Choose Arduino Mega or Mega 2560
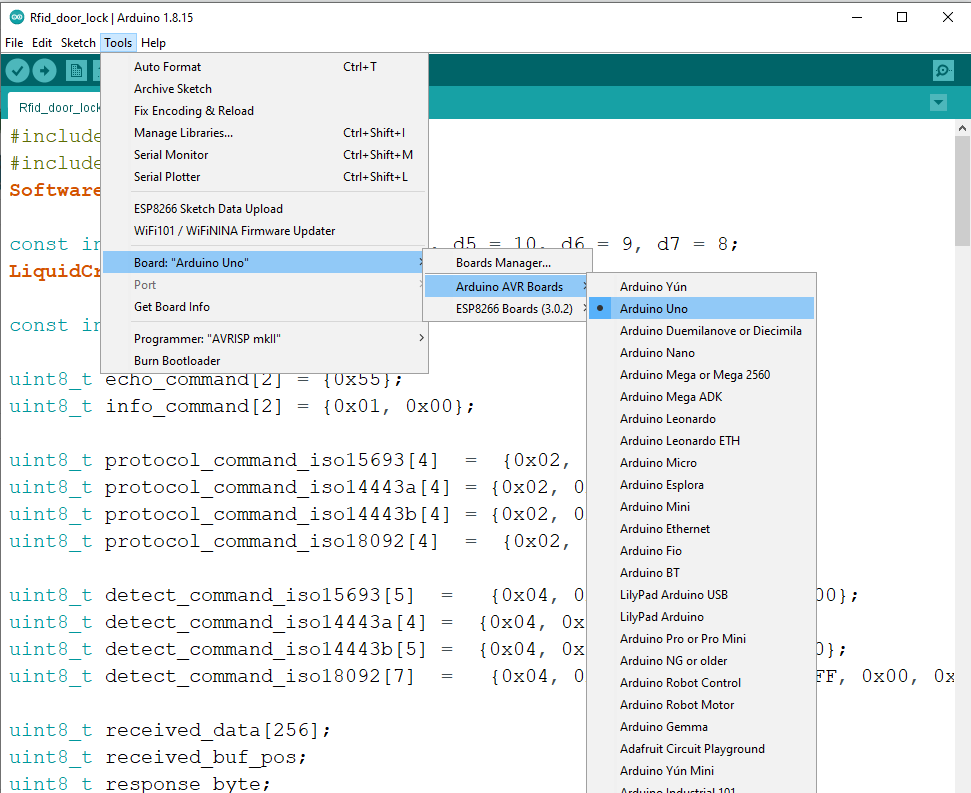 coord(701,375)
